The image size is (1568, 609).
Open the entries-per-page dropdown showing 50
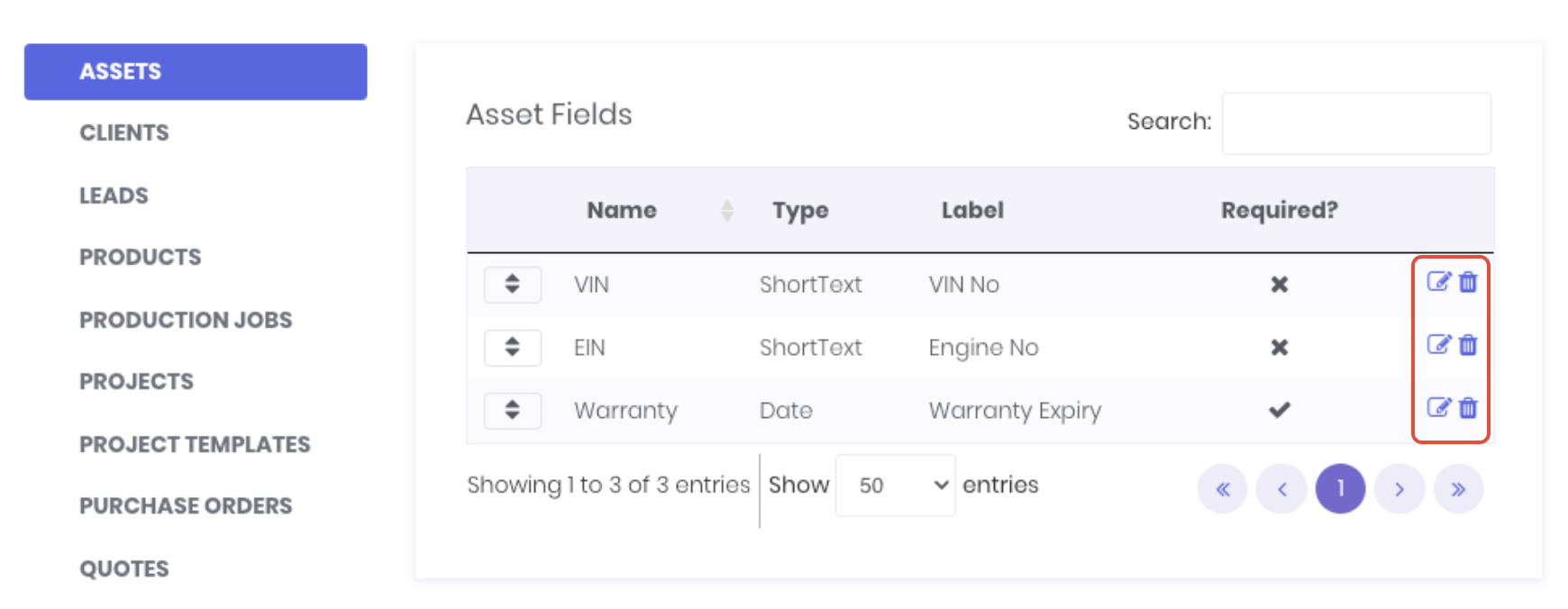895,486
